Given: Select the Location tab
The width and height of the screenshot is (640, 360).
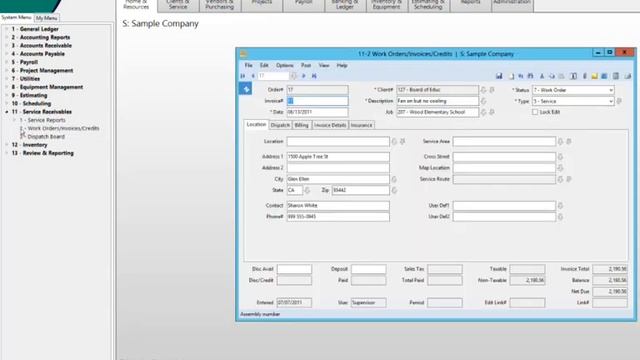Looking at the screenshot, I should (256, 124).
